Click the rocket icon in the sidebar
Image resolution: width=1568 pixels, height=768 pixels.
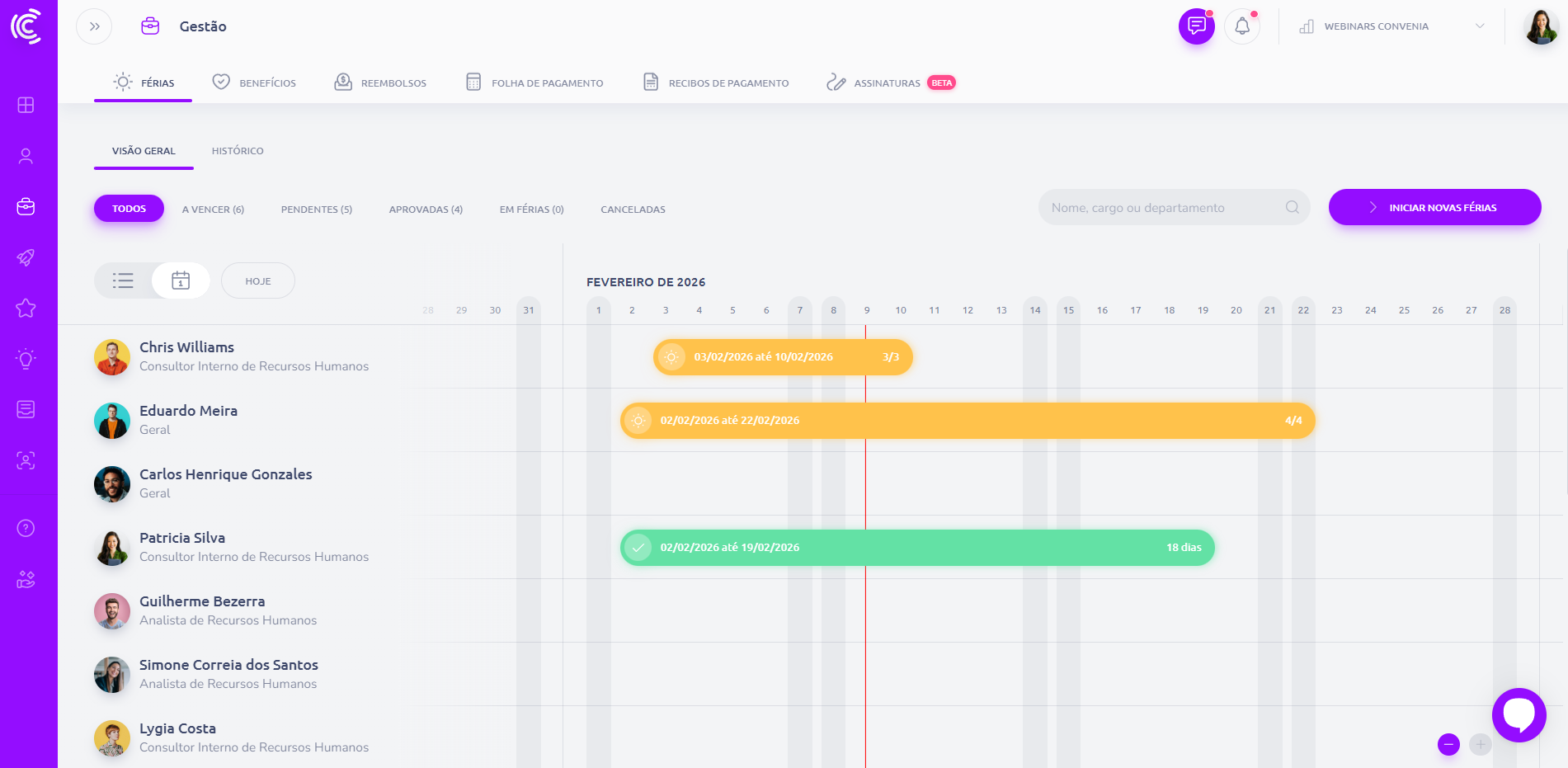pos(26,257)
